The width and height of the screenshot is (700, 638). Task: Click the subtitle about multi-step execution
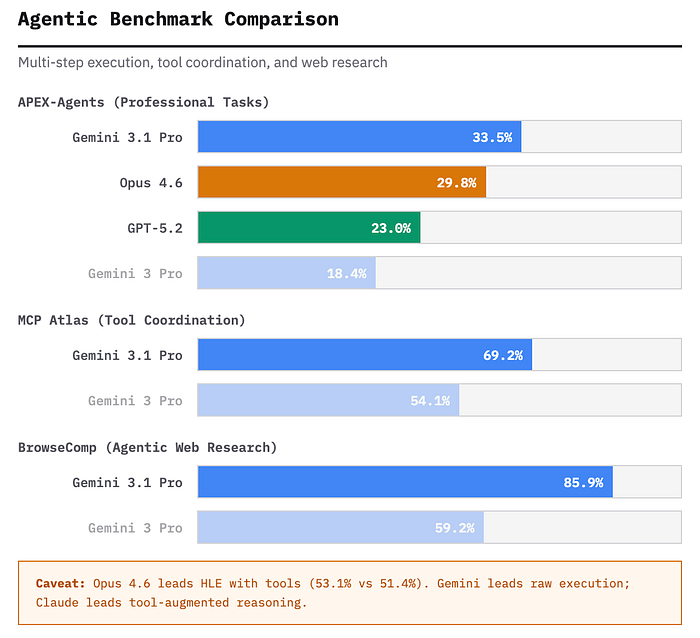(202, 62)
